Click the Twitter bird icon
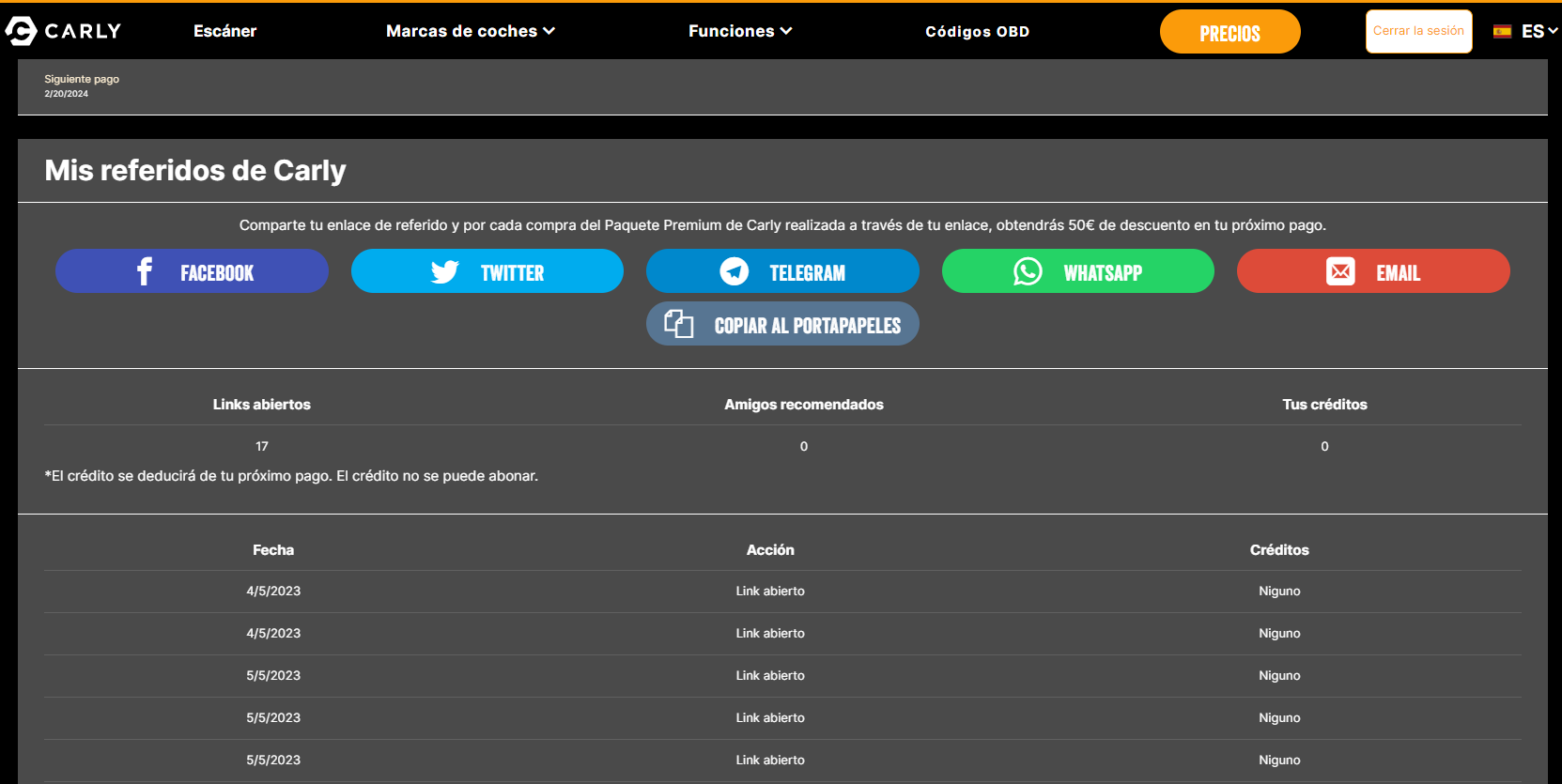The height and width of the screenshot is (784, 1562). point(444,271)
